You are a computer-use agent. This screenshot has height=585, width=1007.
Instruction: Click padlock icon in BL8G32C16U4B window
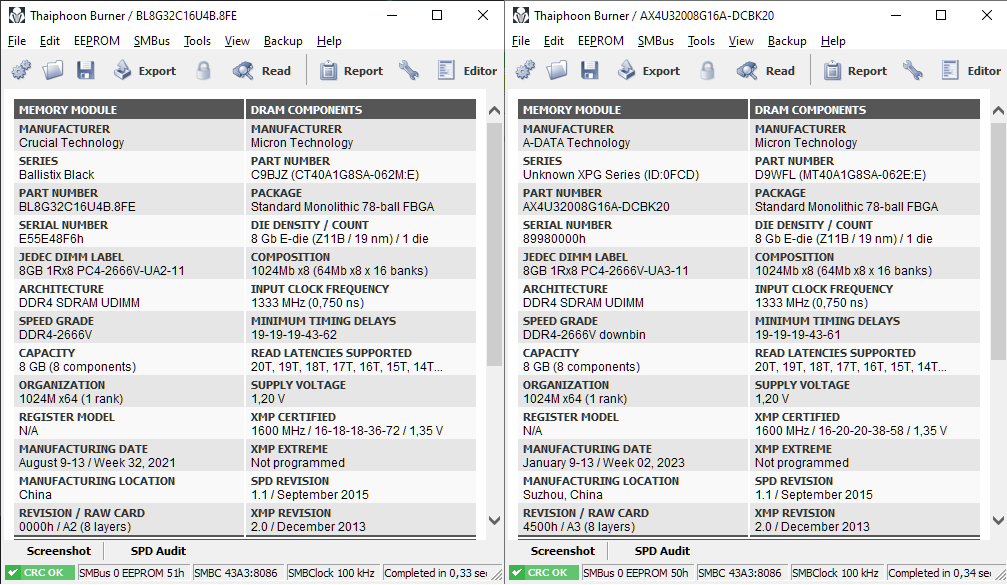click(x=204, y=70)
